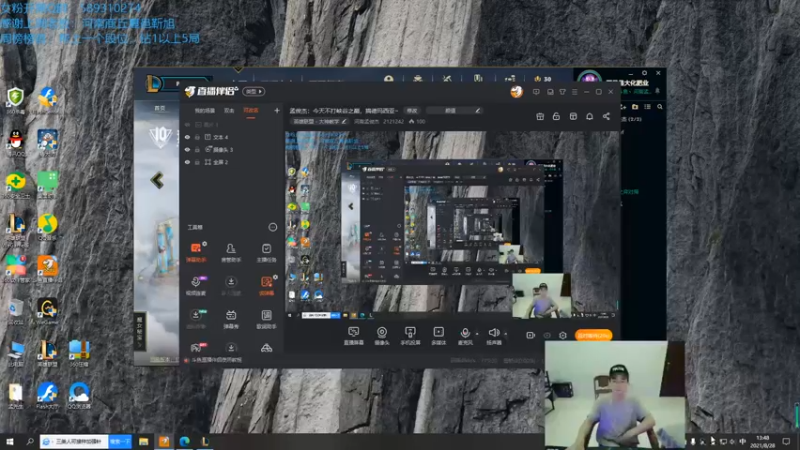800x450 pixels.
Task: Show the hidden 图片 1 layer
Action: (187, 124)
